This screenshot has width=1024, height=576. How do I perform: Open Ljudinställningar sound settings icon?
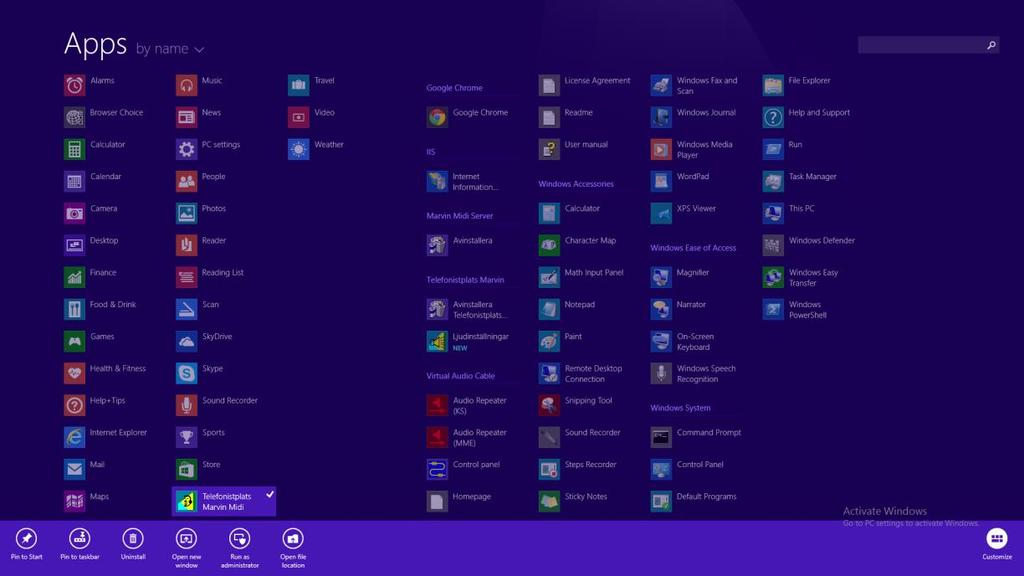(x=437, y=341)
